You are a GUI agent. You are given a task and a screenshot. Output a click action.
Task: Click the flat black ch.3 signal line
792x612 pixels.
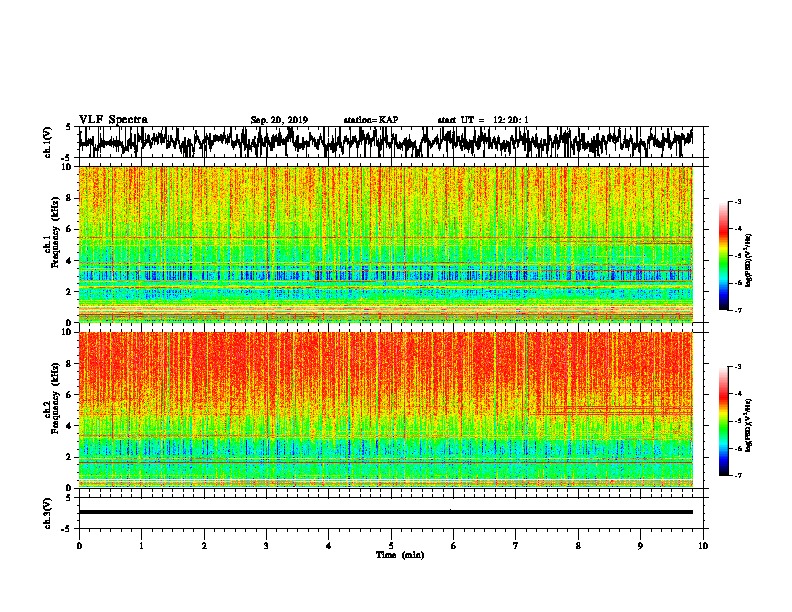click(x=385, y=512)
